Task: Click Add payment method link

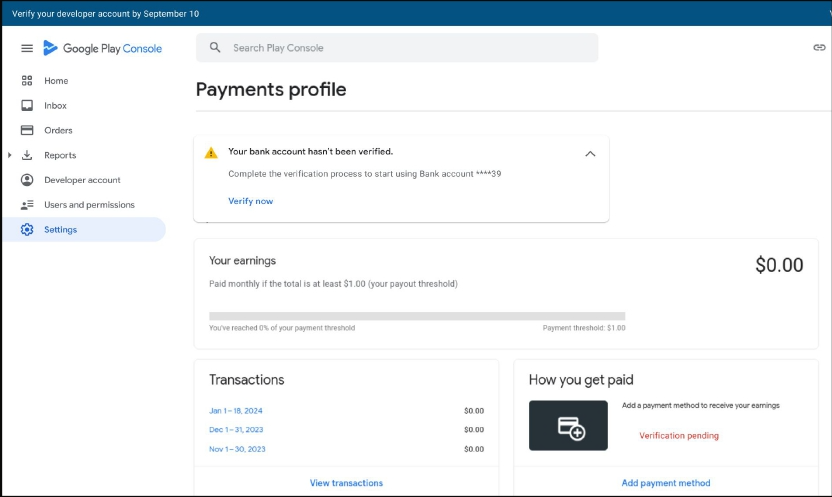Action: 666,483
